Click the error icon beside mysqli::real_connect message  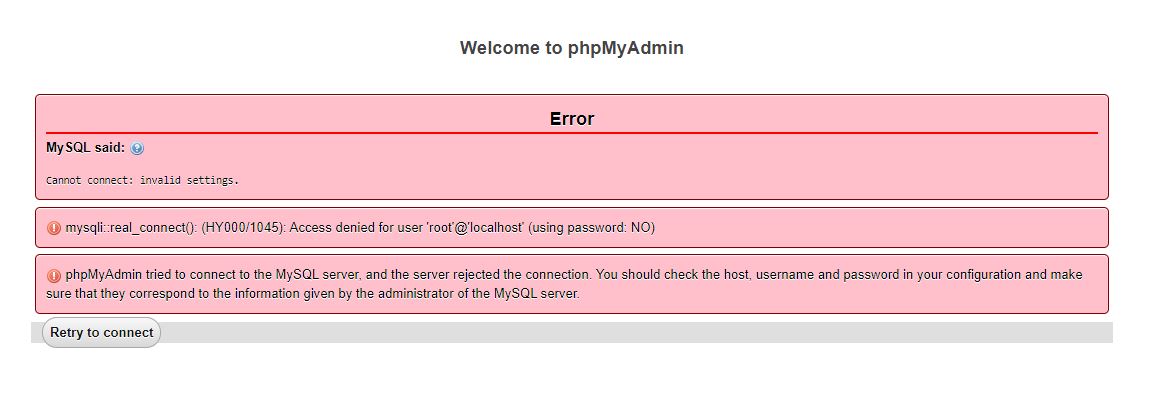[x=54, y=228]
